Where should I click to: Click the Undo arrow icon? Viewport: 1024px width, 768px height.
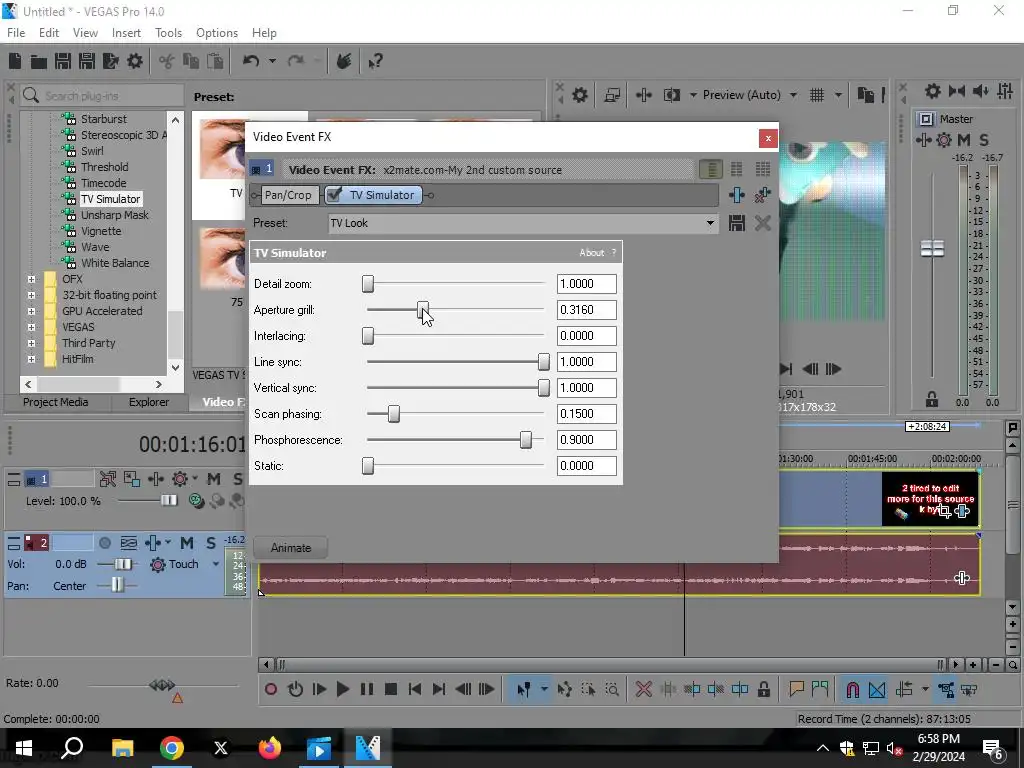pos(251,61)
